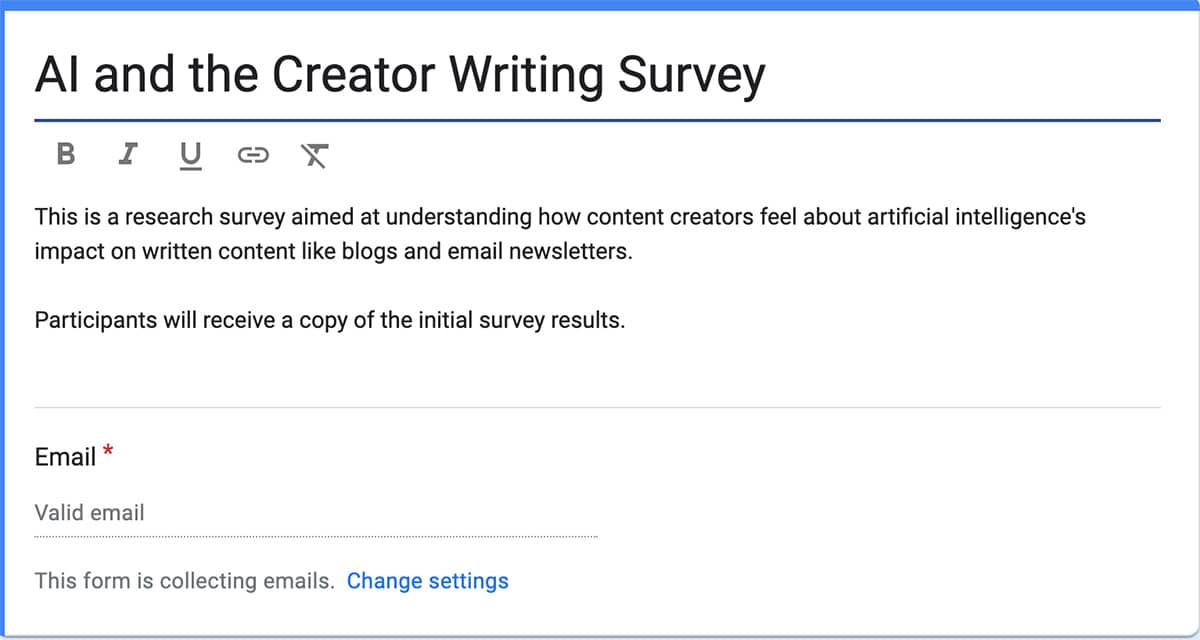Image resolution: width=1200 pixels, height=640 pixels.
Task: Click the 'Participants will receive a copy' line
Action: click(330, 321)
